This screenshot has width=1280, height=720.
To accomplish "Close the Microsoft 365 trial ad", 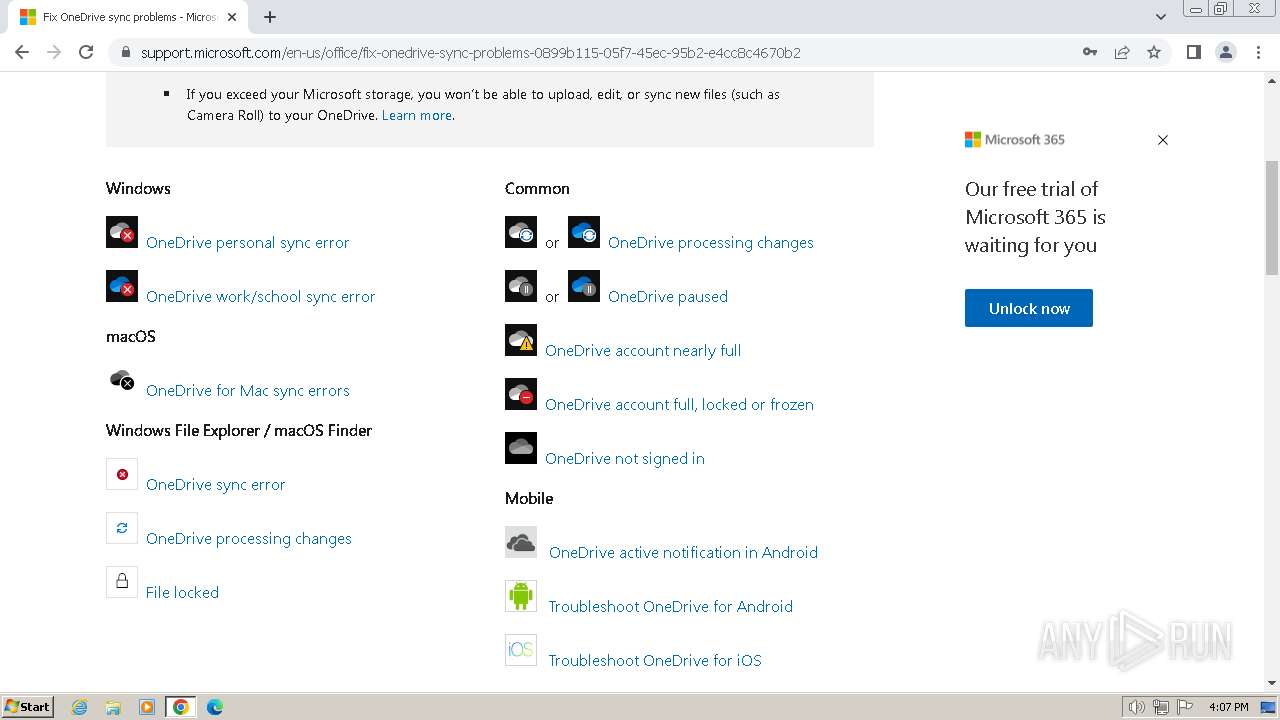I will tap(1162, 140).
